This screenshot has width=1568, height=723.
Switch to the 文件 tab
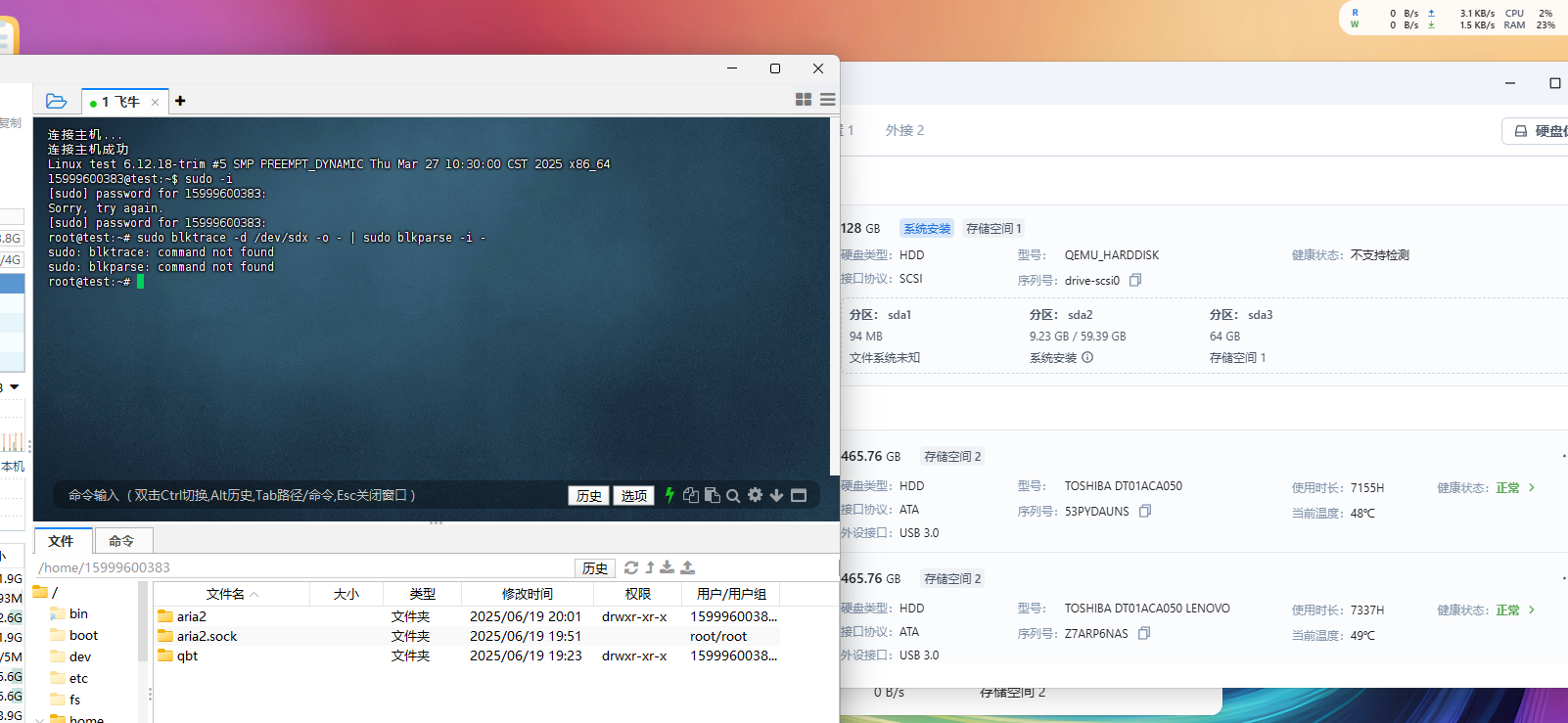(x=62, y=541)
